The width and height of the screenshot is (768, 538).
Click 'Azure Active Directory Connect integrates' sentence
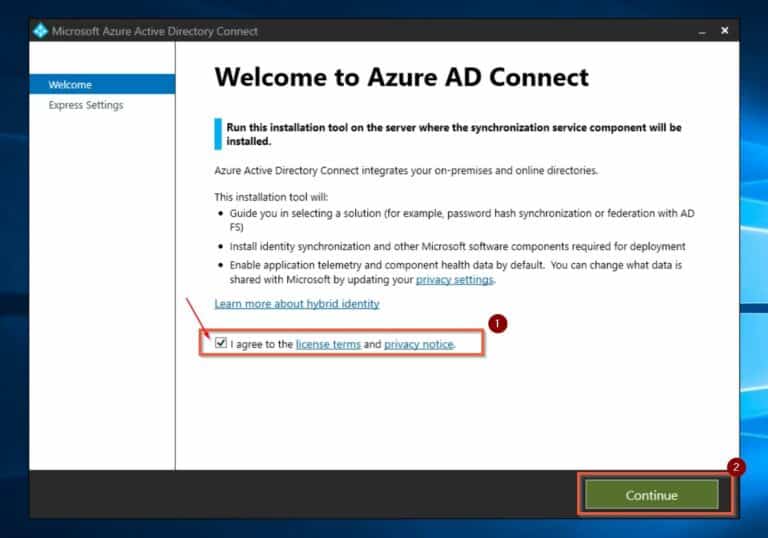406,171
